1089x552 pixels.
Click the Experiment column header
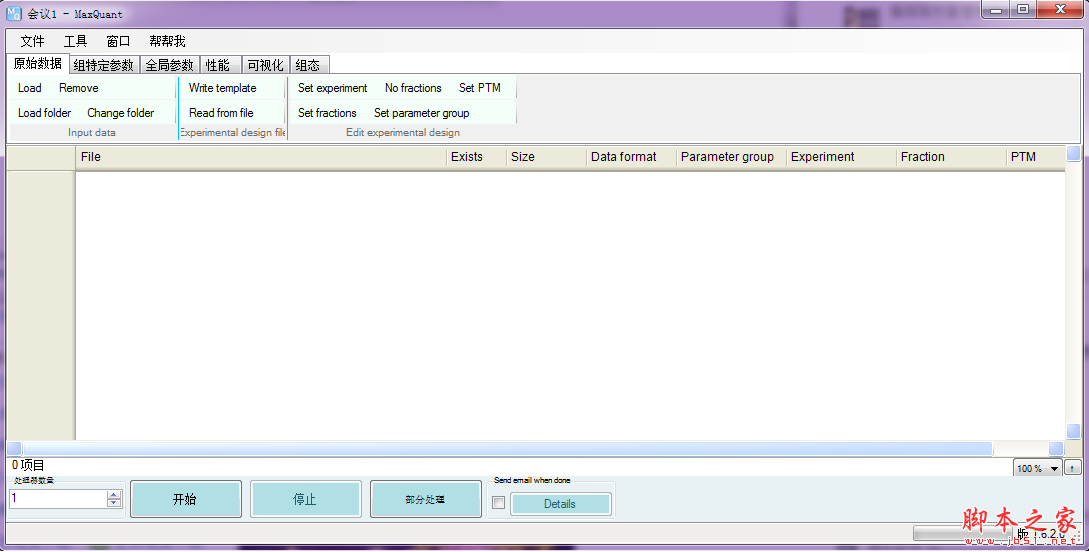(841, 157)
